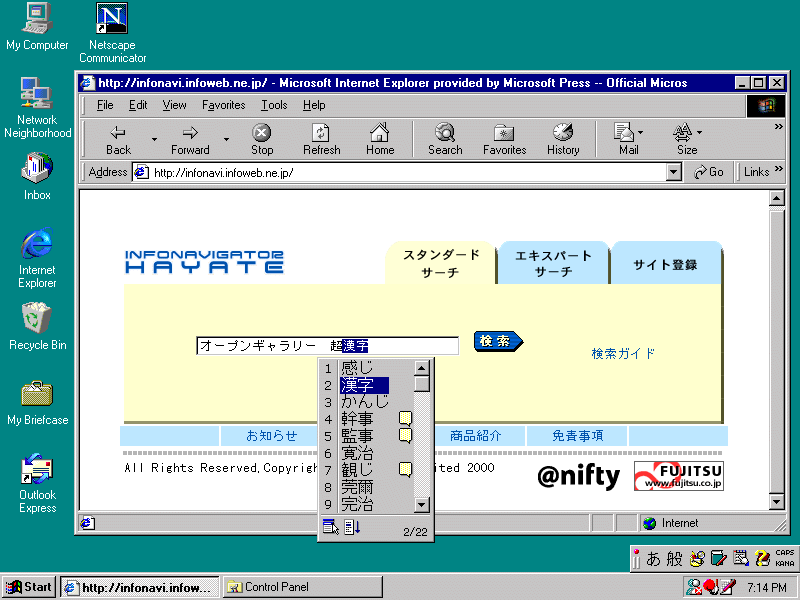Click the comment bubble icon beside 監事
The height and width of the screenshot is (600, 800).
pos(406,436)
